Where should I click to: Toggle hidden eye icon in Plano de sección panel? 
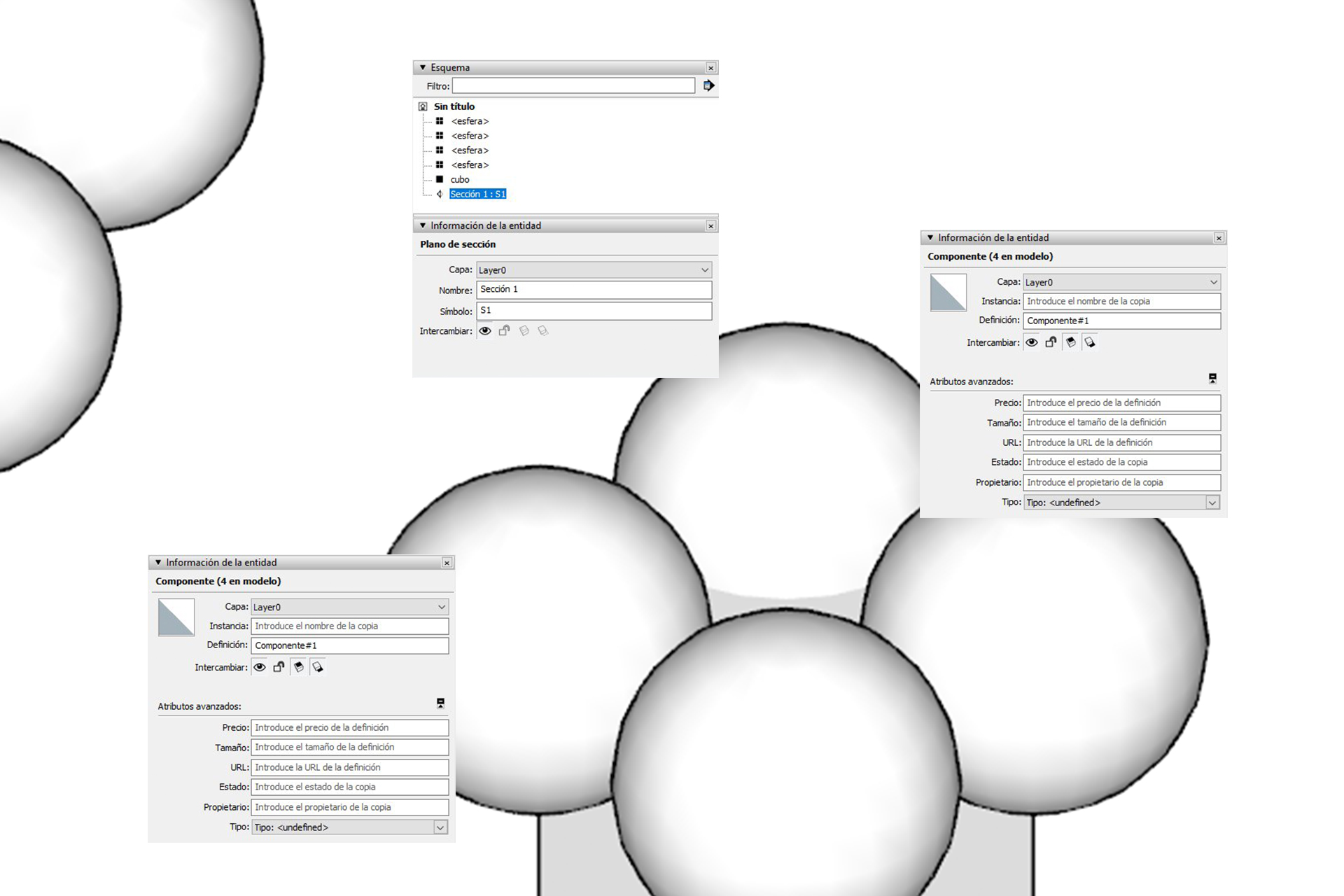(x=485, y=330)
